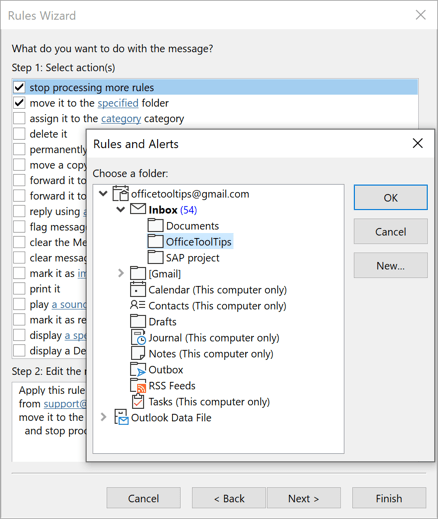Click the Notes sticky-note icon
This screenshot has height=519, width=438.
138,353
